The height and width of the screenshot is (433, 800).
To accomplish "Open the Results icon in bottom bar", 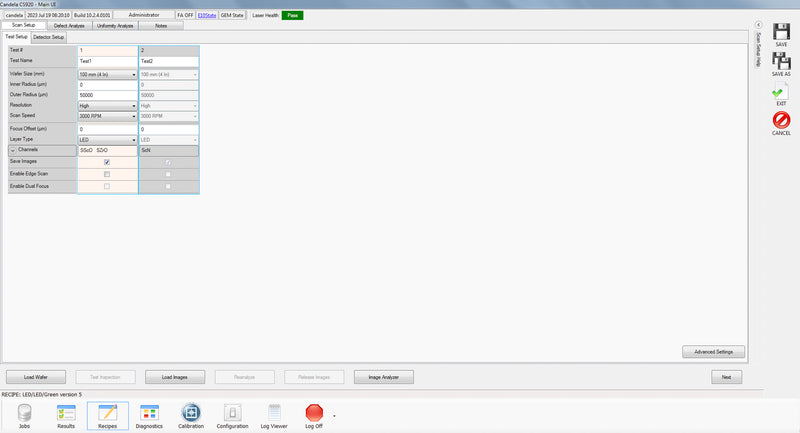I will coord(66,414).
